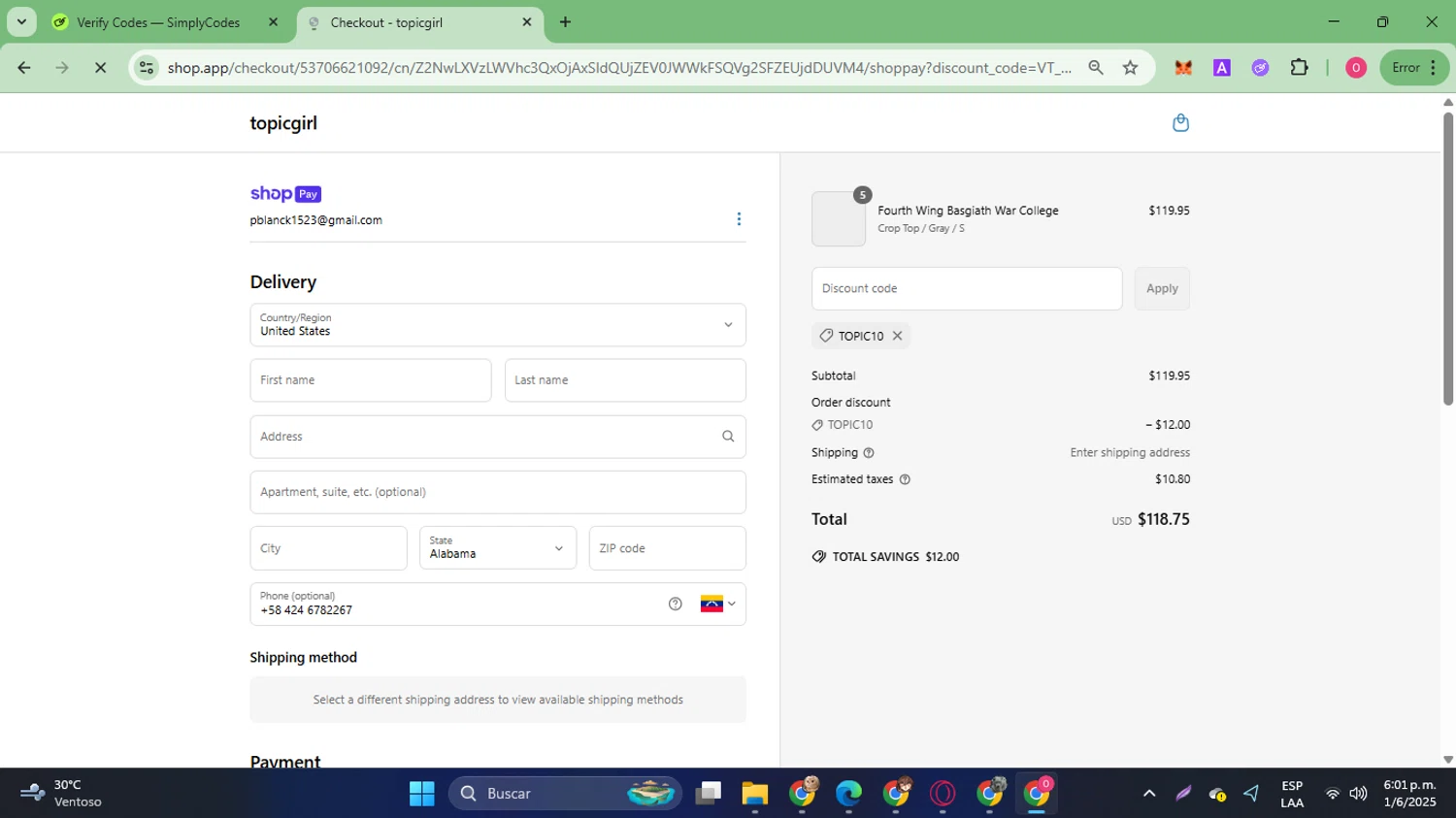The image size is (1456, 818).
Task: Click the First name field
Action: pyautogui.click(x=371, y=380)
